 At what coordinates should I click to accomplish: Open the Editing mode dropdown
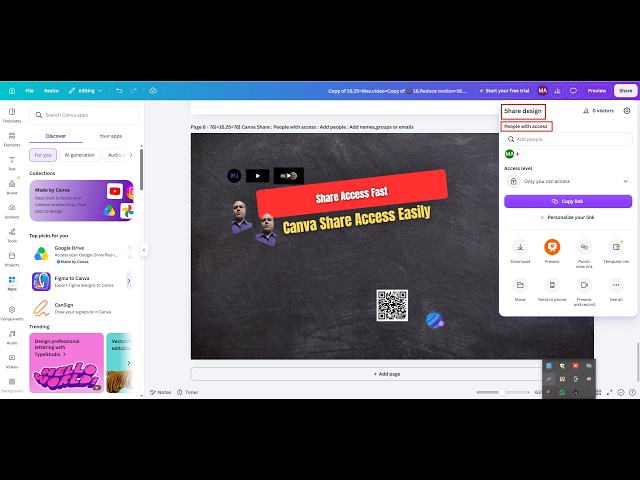(85, 91)
